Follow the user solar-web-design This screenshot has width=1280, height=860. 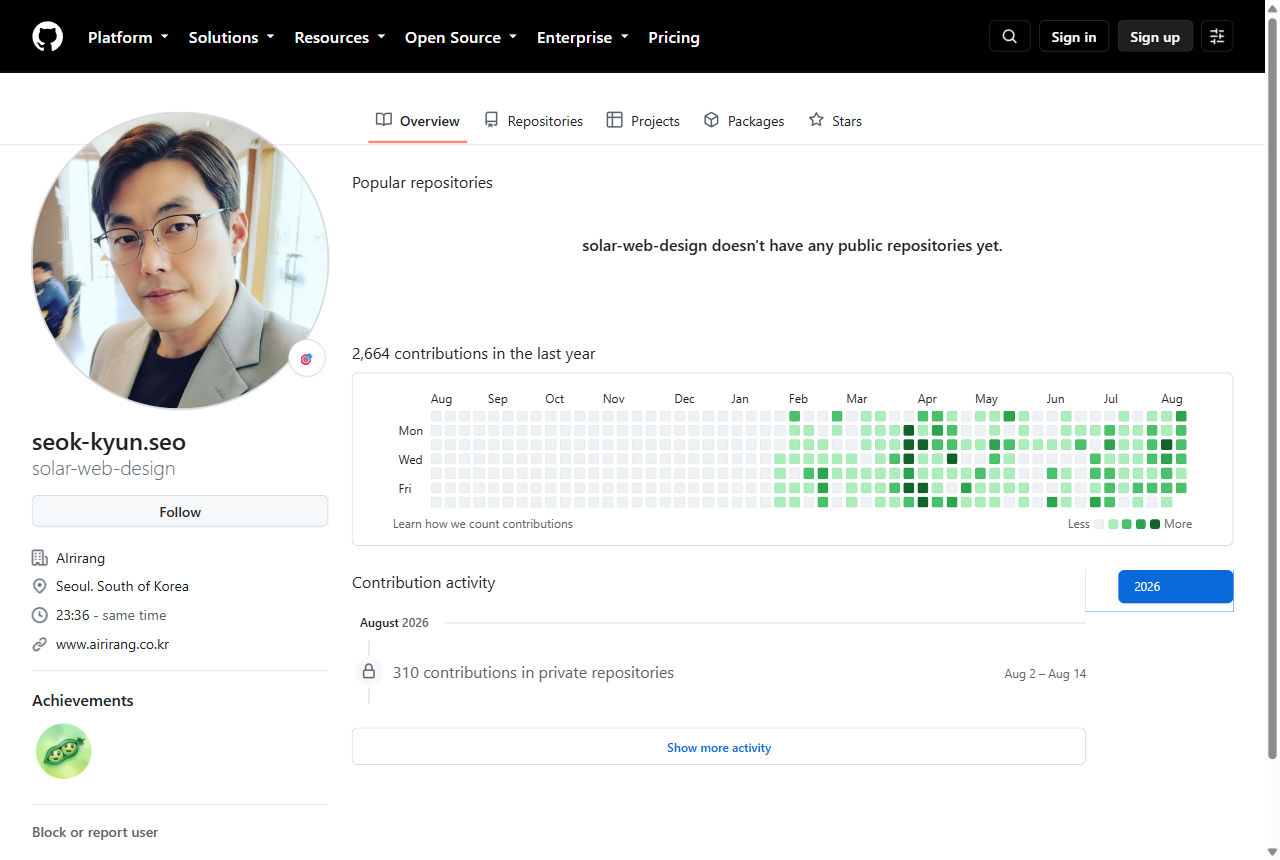coord(180,511)
